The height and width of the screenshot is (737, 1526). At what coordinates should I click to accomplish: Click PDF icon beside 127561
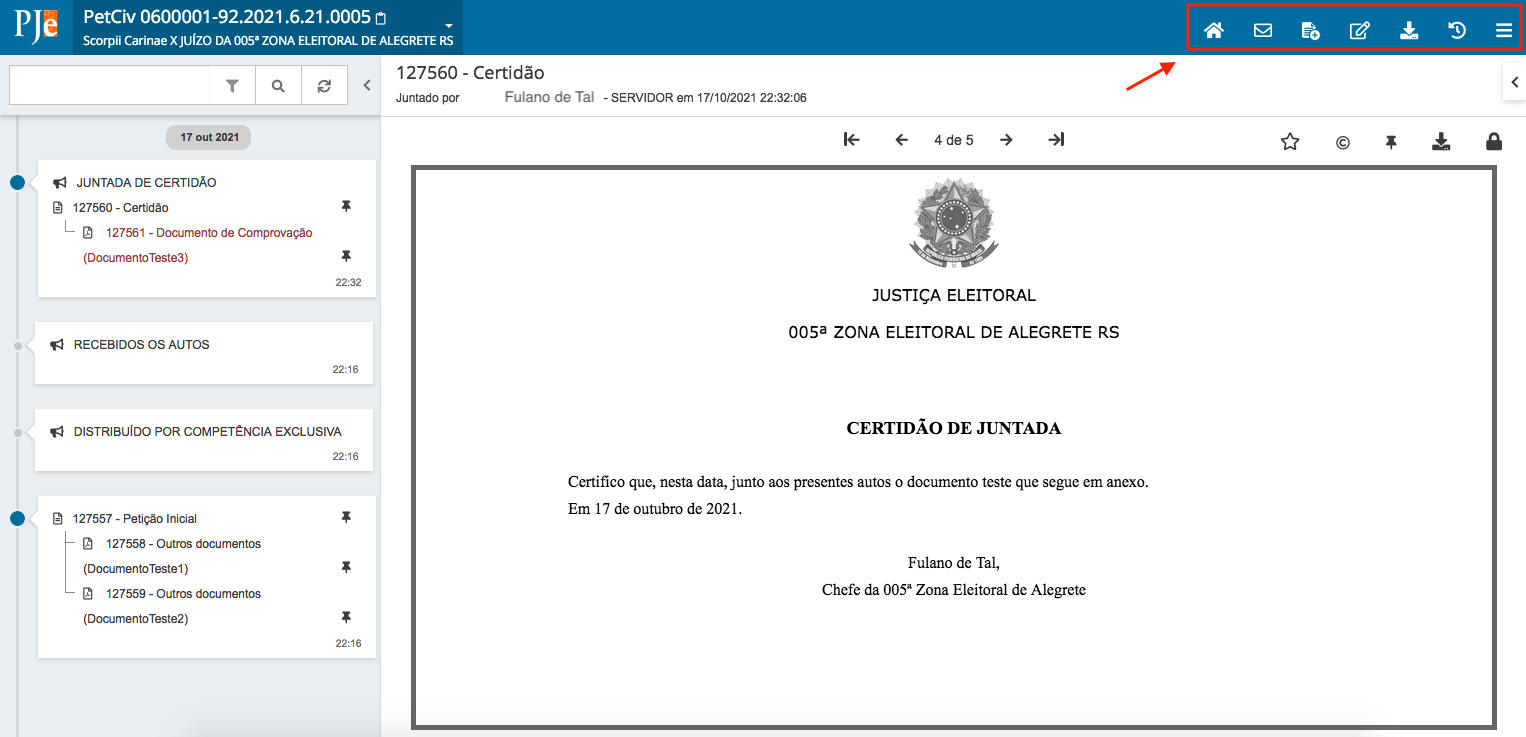click(88, 233)
